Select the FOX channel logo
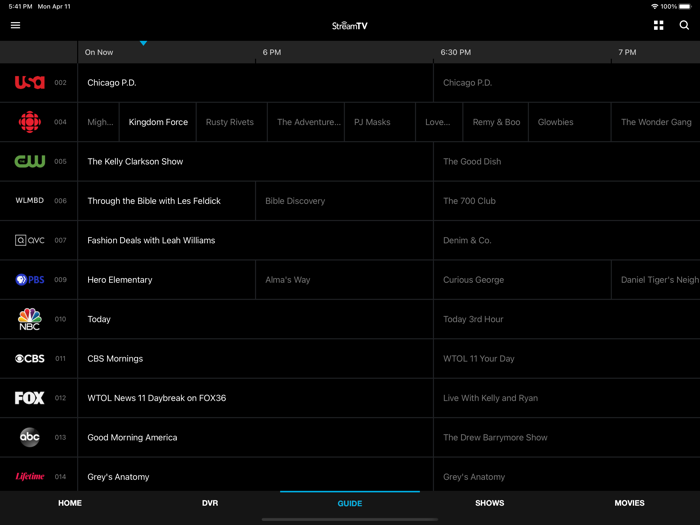Screen dimensions: 700x525 tap(29, 398)
